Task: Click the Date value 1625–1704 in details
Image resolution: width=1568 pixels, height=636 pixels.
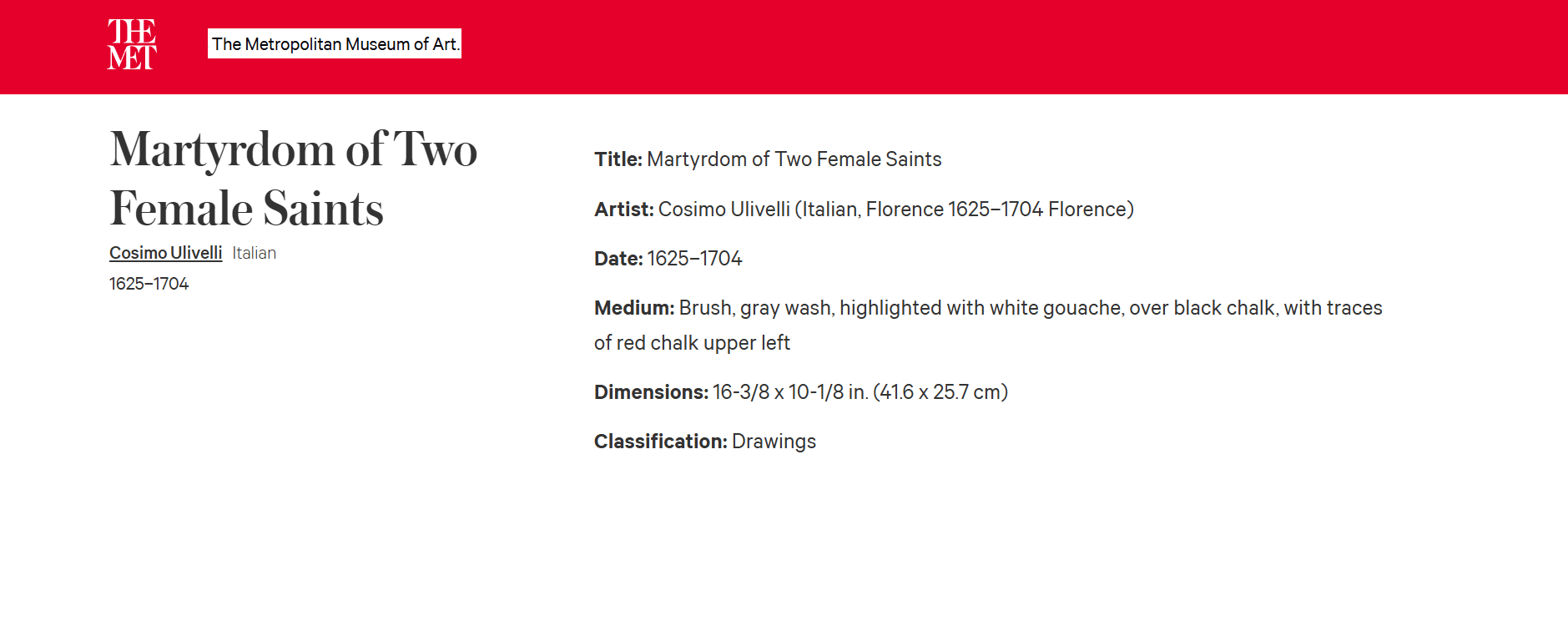Action: coord(694,259)
